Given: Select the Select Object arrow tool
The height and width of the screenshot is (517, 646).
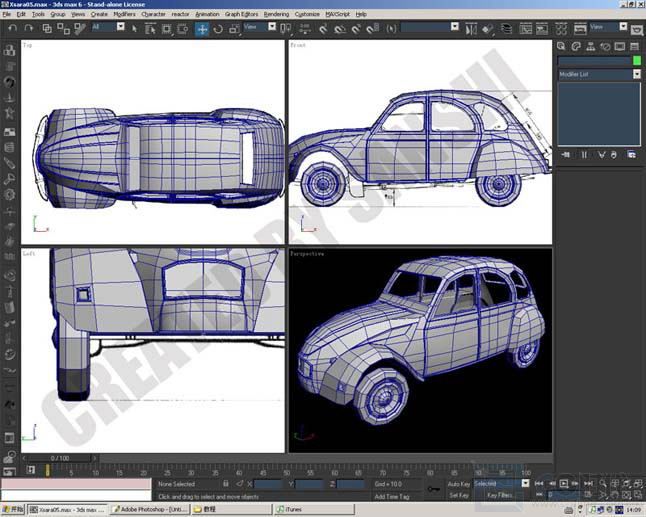Looking at the screenshot, I should tap(134, 28).
